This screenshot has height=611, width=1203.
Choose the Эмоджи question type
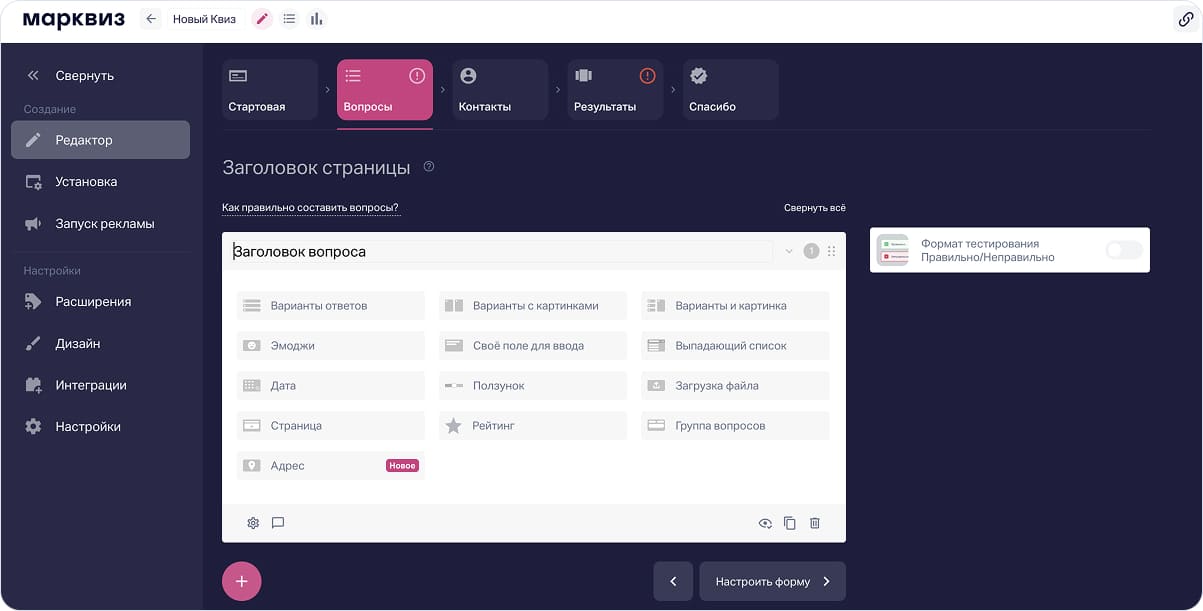331,346
